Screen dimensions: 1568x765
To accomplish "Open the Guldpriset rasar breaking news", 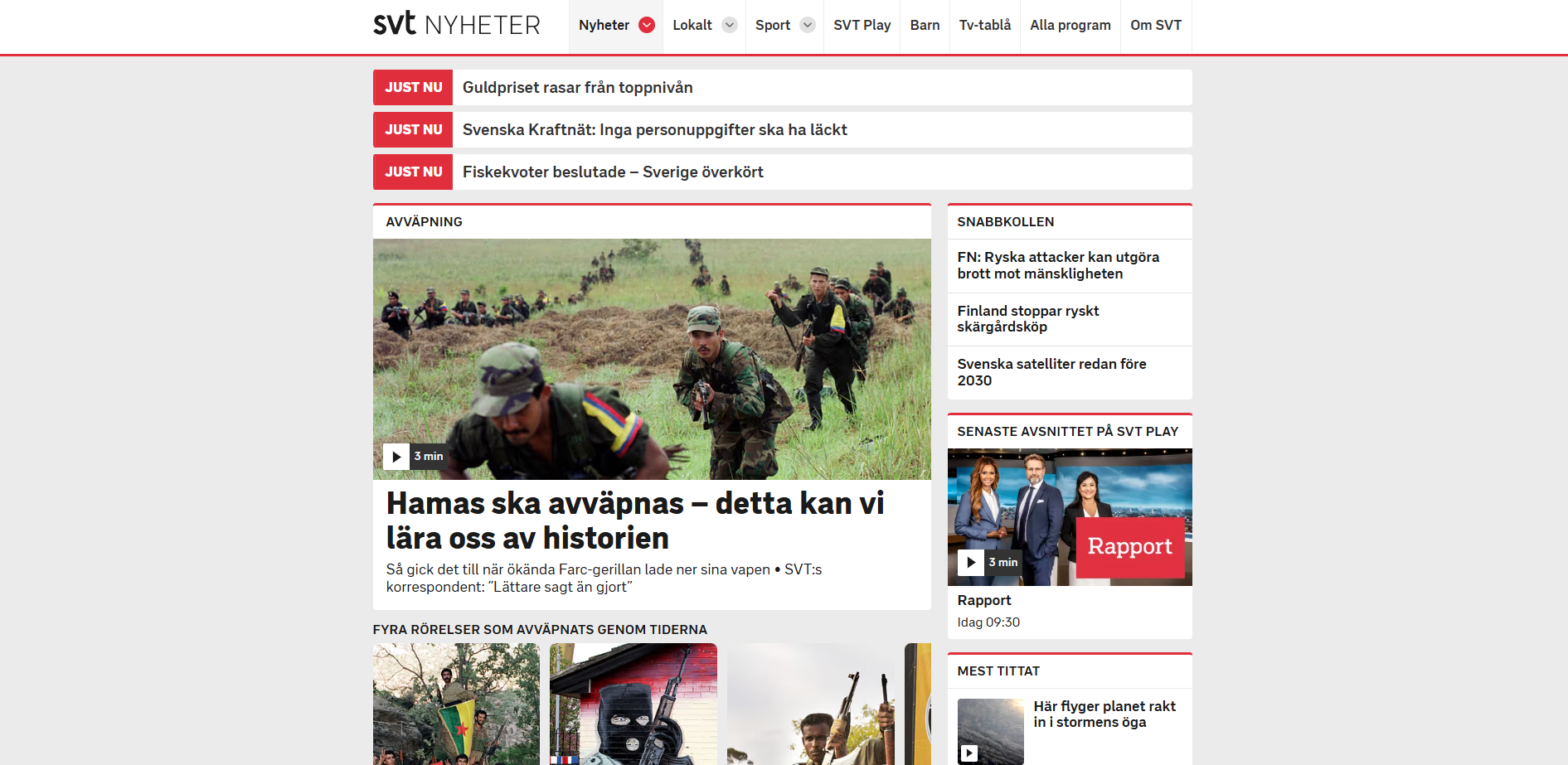I will pyautogui.click(x=577, y=88).
